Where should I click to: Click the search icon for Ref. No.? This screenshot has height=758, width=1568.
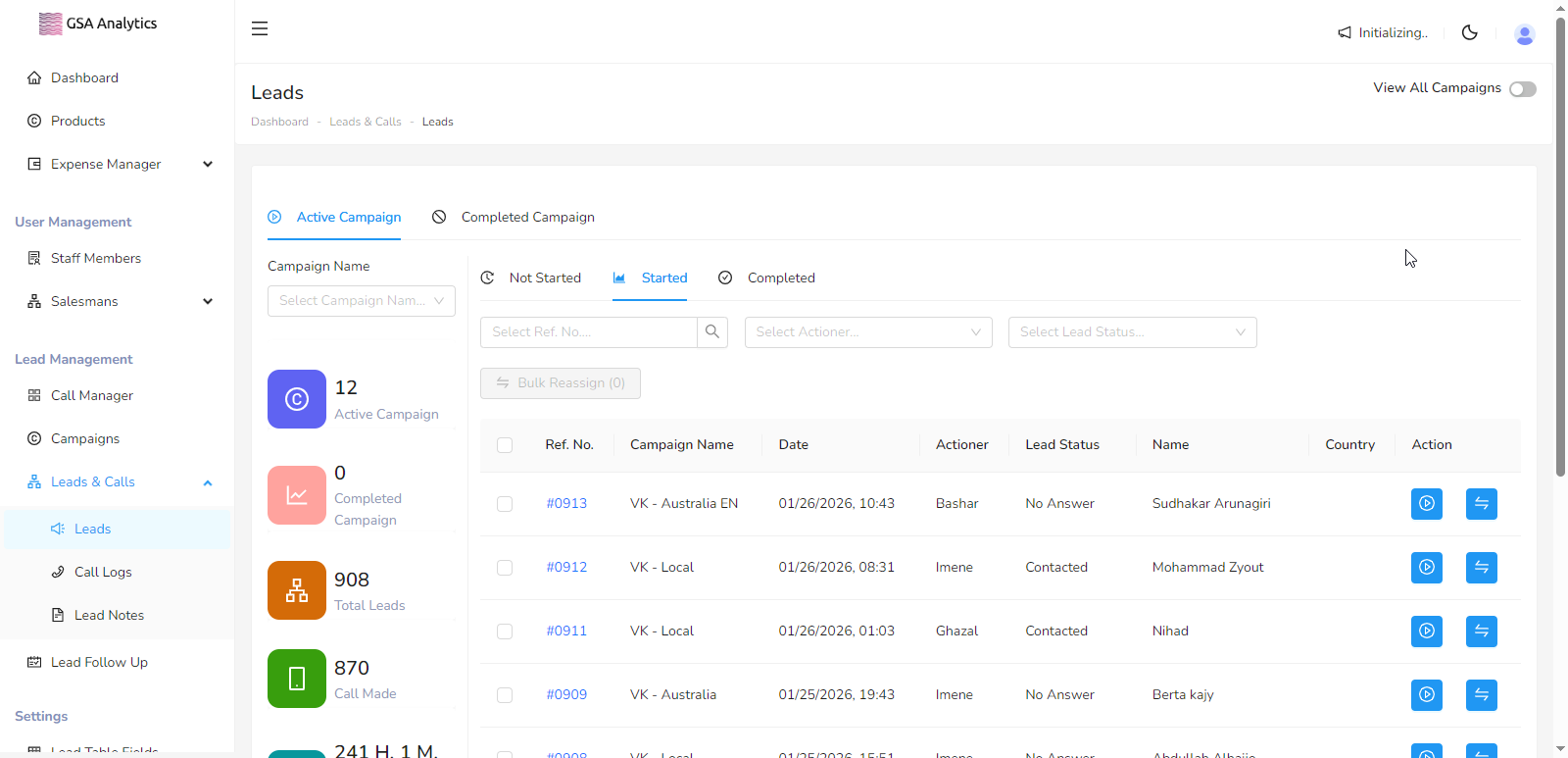[x=712, y=332]
